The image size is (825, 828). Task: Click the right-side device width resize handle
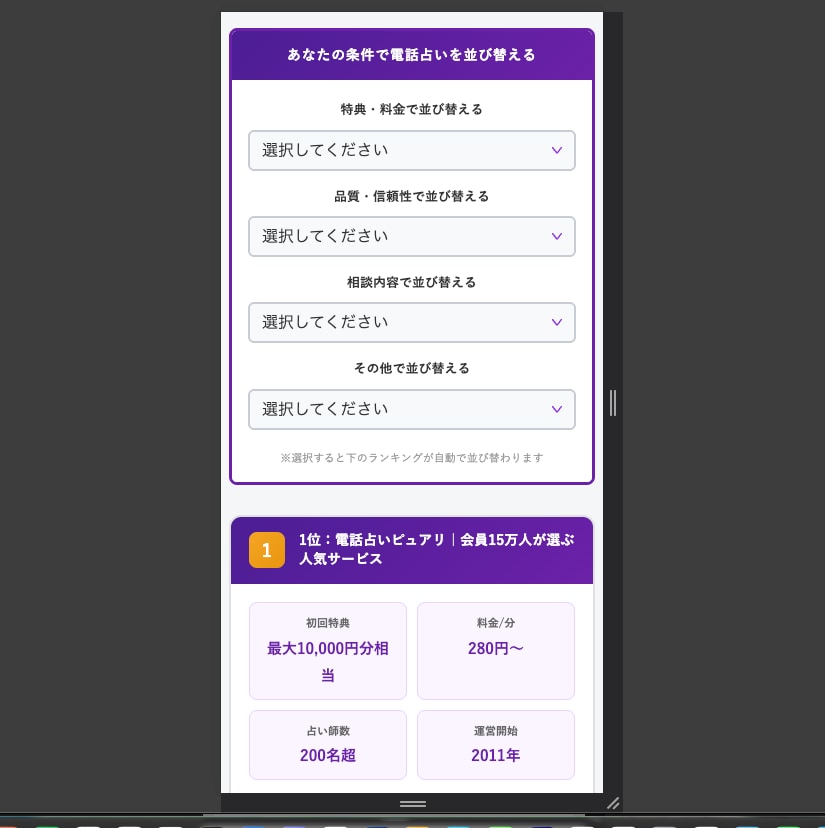pos(613,403)
